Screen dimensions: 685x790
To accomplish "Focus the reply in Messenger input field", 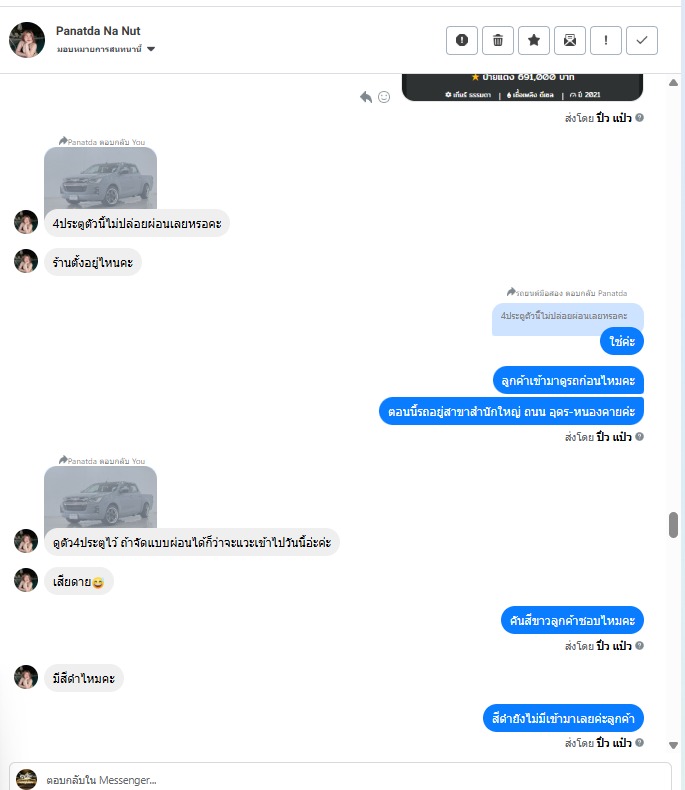I will [x=340, y=779].
